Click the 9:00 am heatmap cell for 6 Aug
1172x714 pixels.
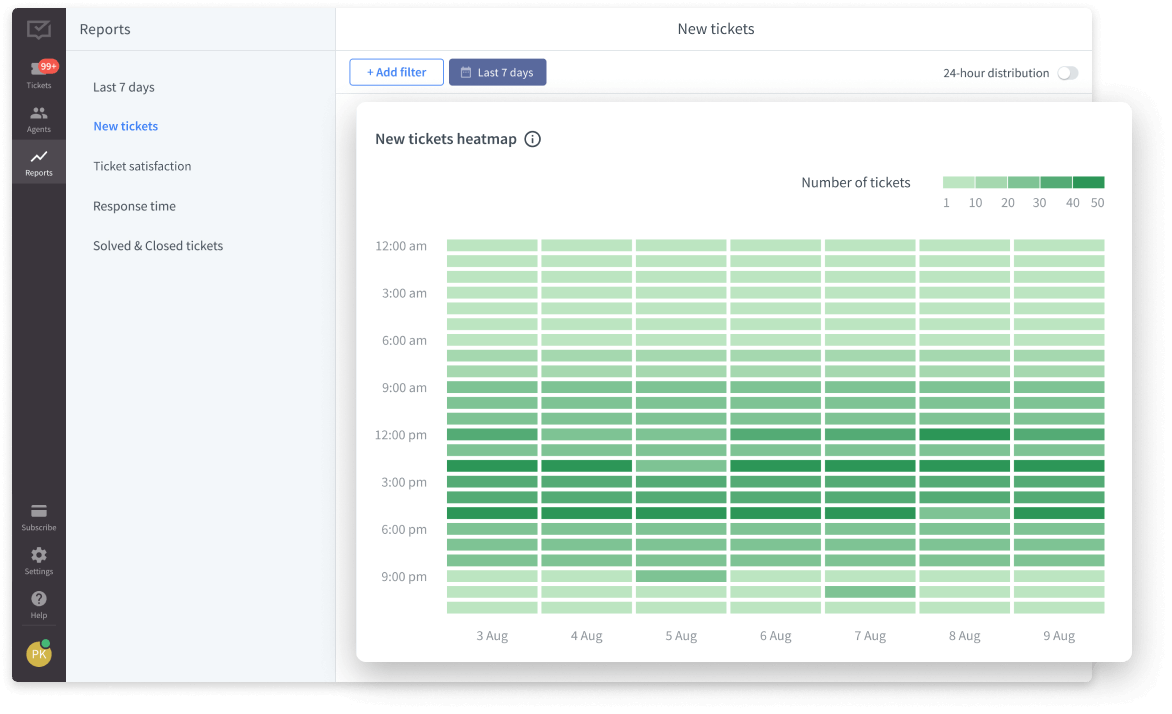pyautogui.click(x=775, y=387)
